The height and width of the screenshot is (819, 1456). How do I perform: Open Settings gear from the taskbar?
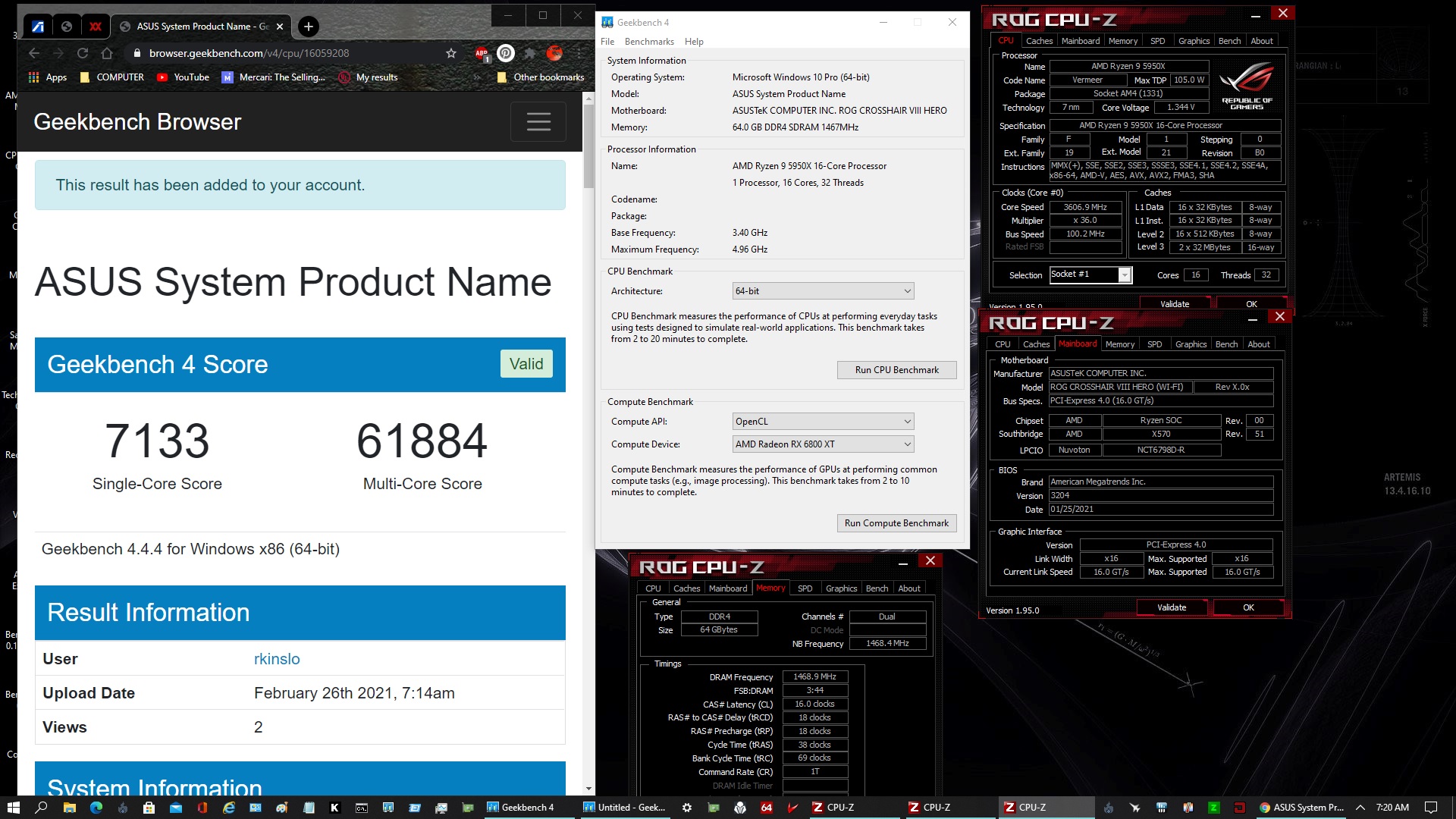(687, 808)
